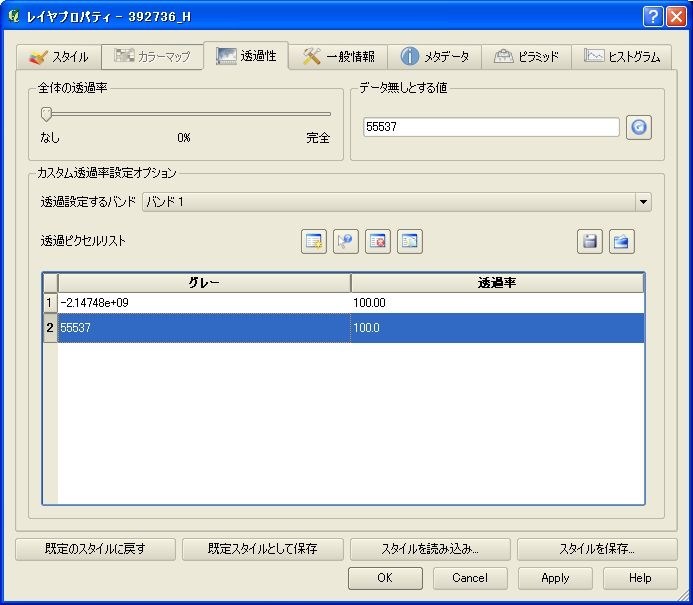
Task: Click the default values table icon
Action: click(410, 241)
